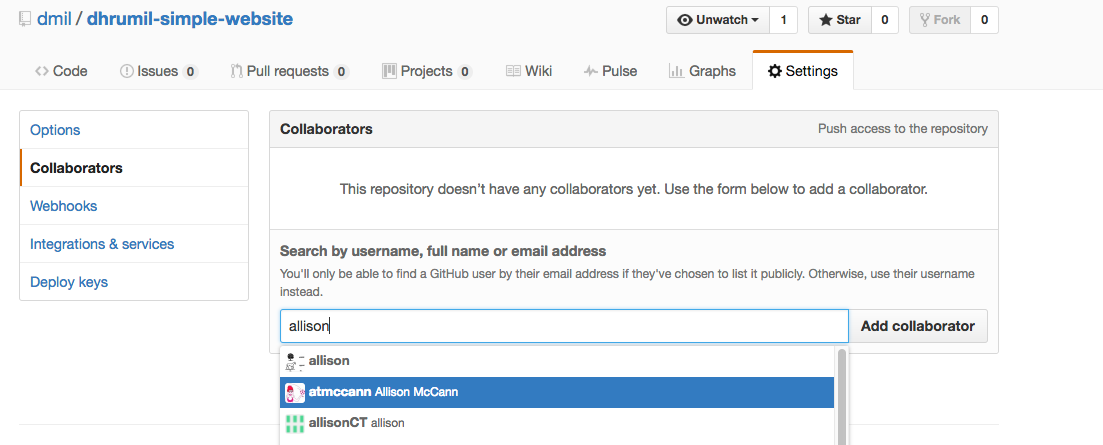
Task: Click the watchers count of 1
Action: point(784,20)
